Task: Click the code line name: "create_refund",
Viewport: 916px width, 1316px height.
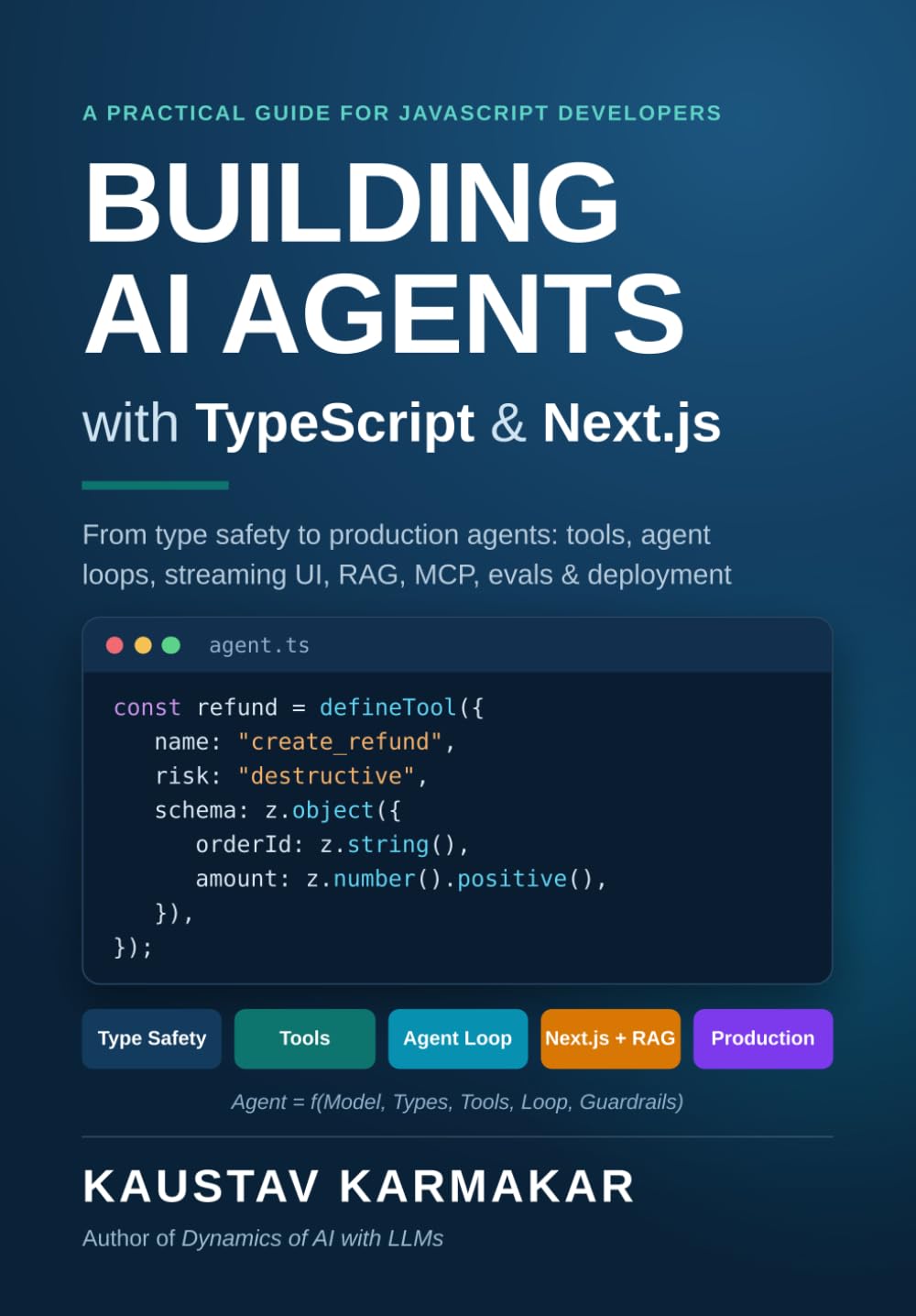Action: (x=305, y=741)
